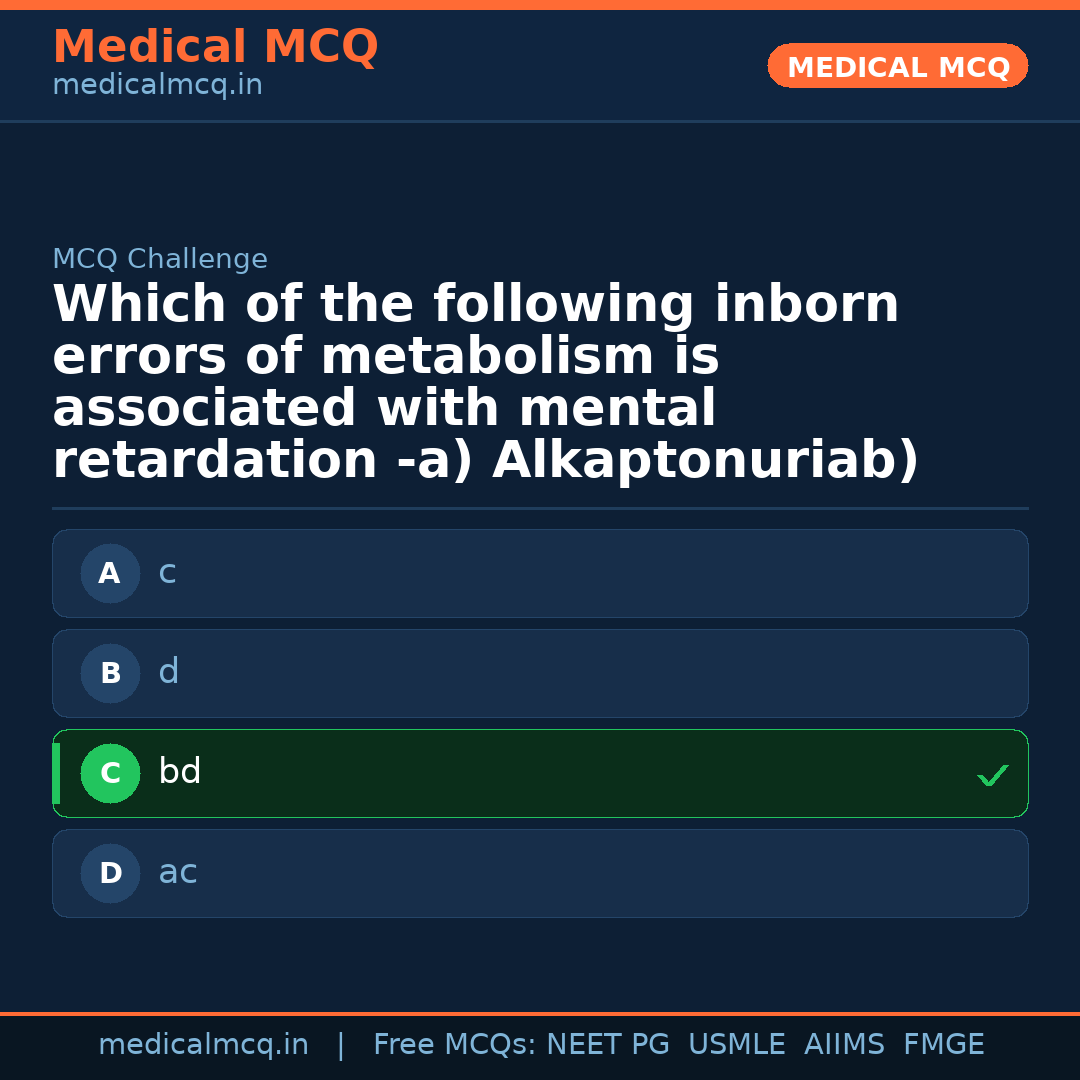Open the medicalmcq.in link under the header title
The height and width of the screenshot is (1080, 1080).
point(157,86)
